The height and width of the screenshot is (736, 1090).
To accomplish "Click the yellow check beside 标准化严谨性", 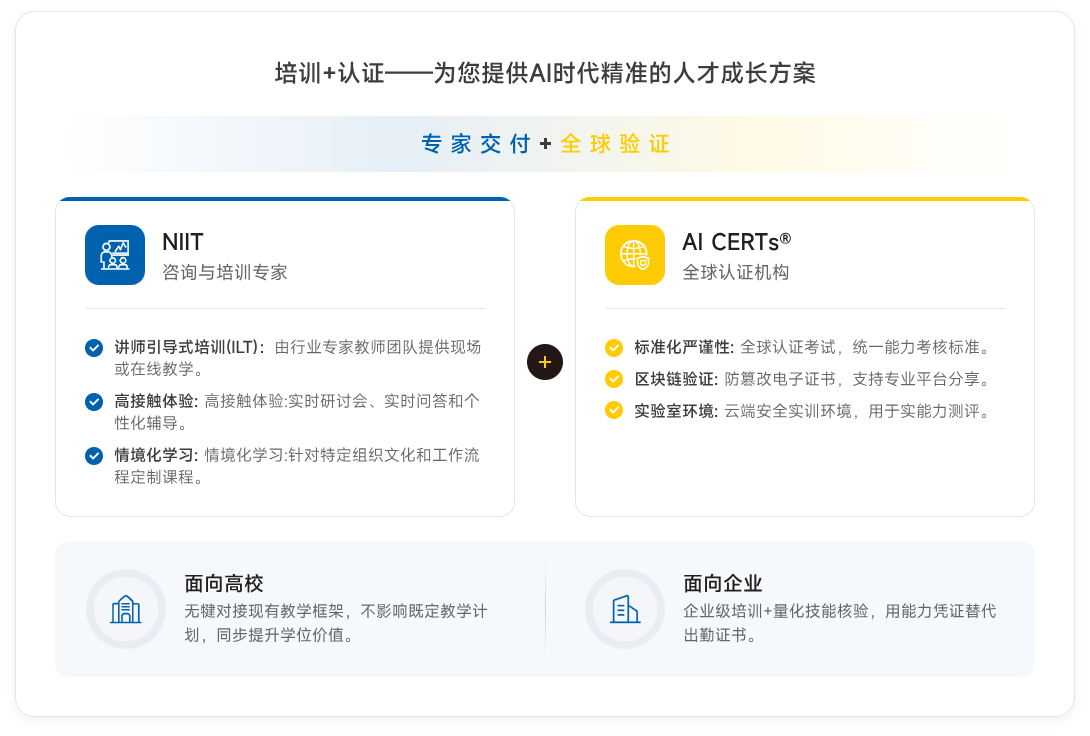I will 614,347.
